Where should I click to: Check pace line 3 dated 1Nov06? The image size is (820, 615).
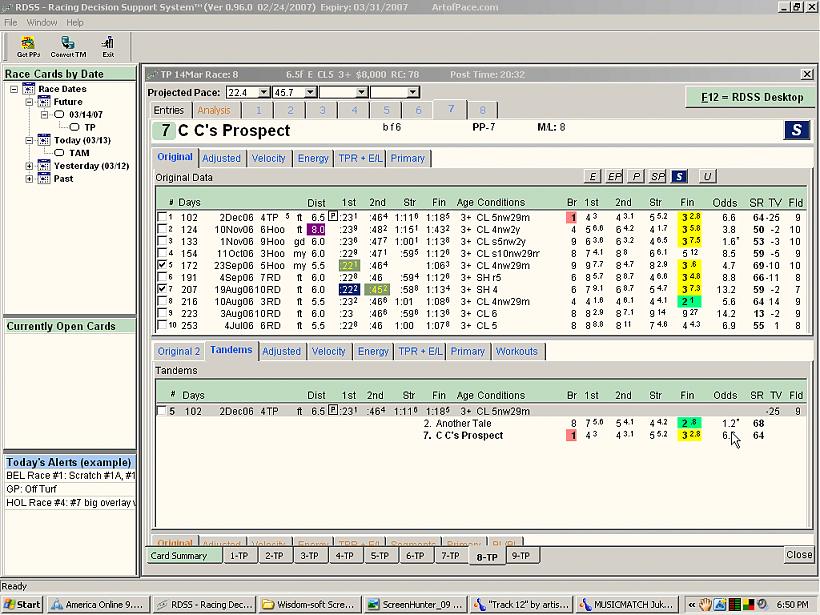click(x=162, y=241)
